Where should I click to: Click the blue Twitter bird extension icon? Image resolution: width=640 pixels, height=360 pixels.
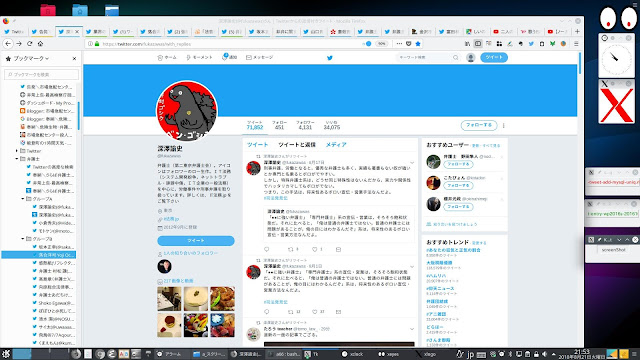tap(531, 44)
